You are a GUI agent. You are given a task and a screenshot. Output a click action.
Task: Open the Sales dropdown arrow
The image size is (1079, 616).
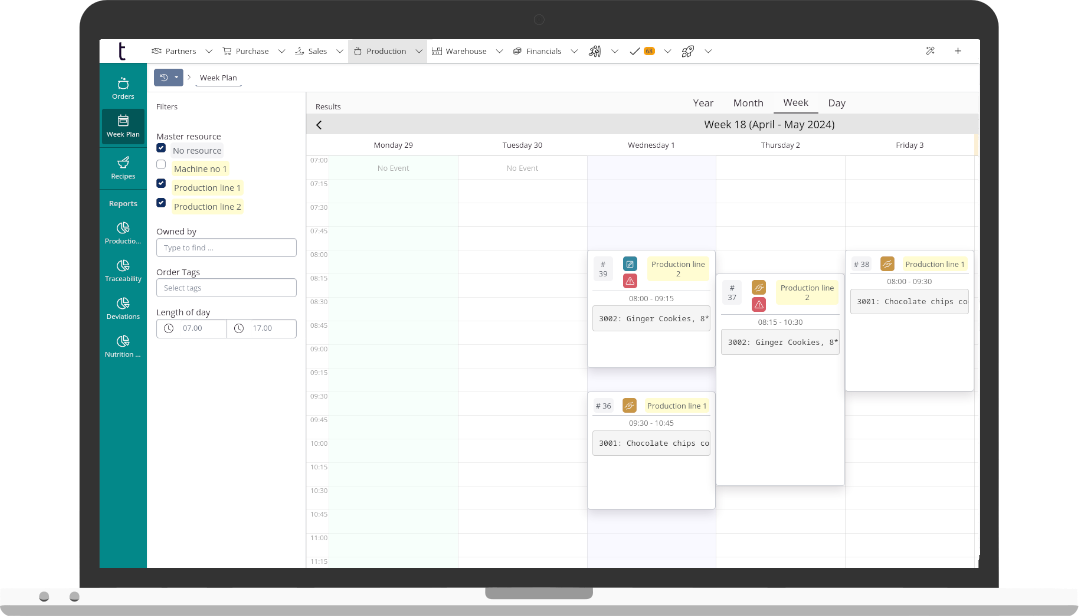pyautogui.click(x=339, y=50)
